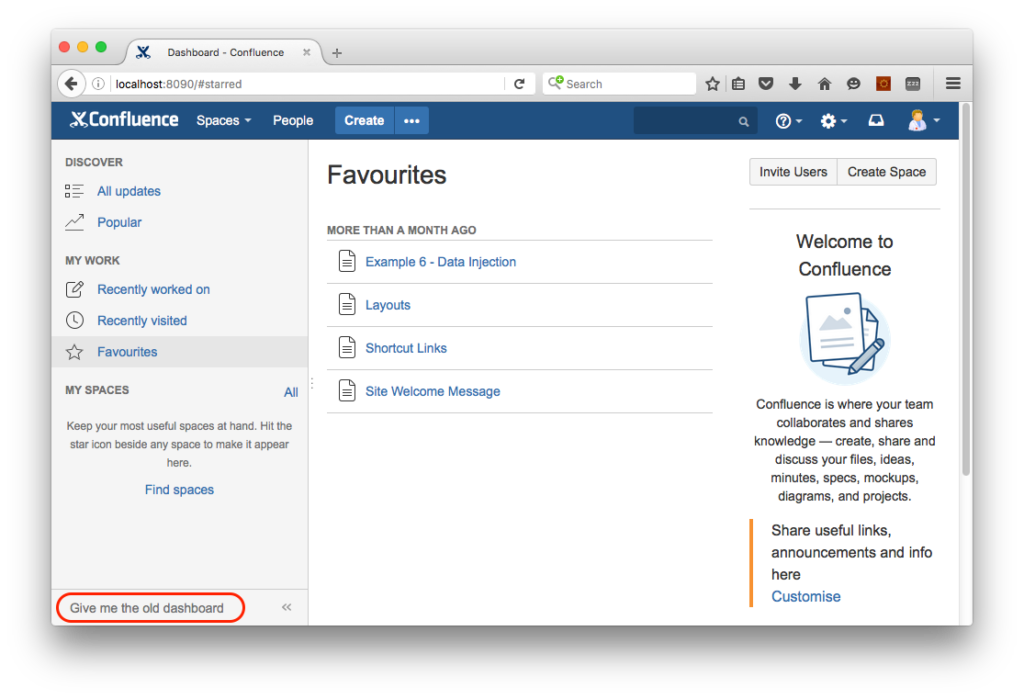Click the Create Space button
1024x699 pixels.
[886, 172]
